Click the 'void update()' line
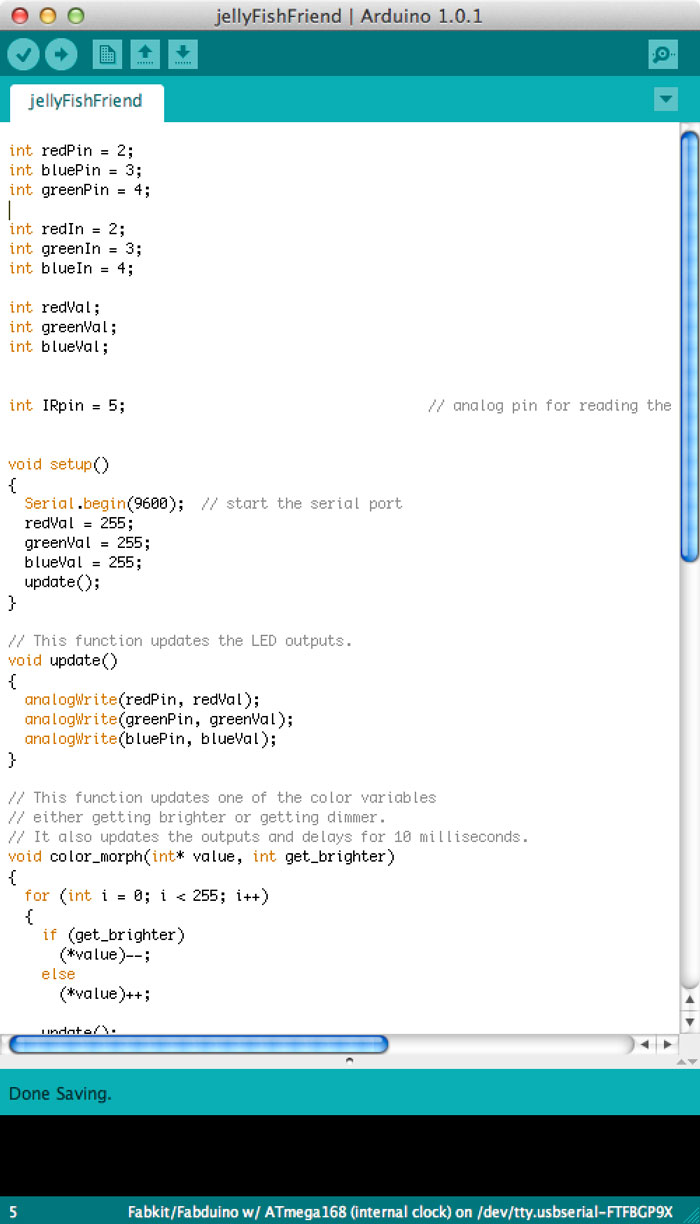700x1224 pixels. [63, 660]
